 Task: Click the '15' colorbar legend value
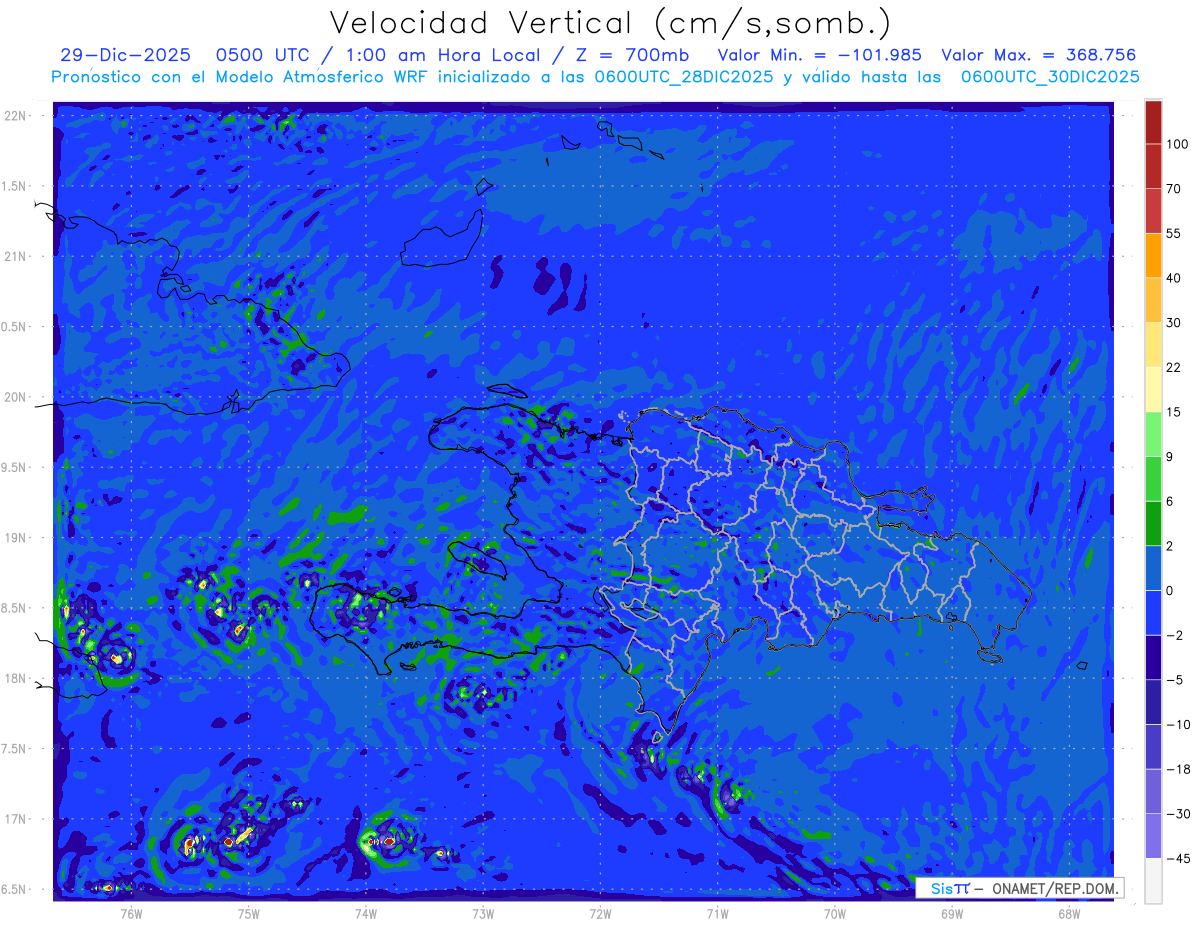[x=1174, y=412]
